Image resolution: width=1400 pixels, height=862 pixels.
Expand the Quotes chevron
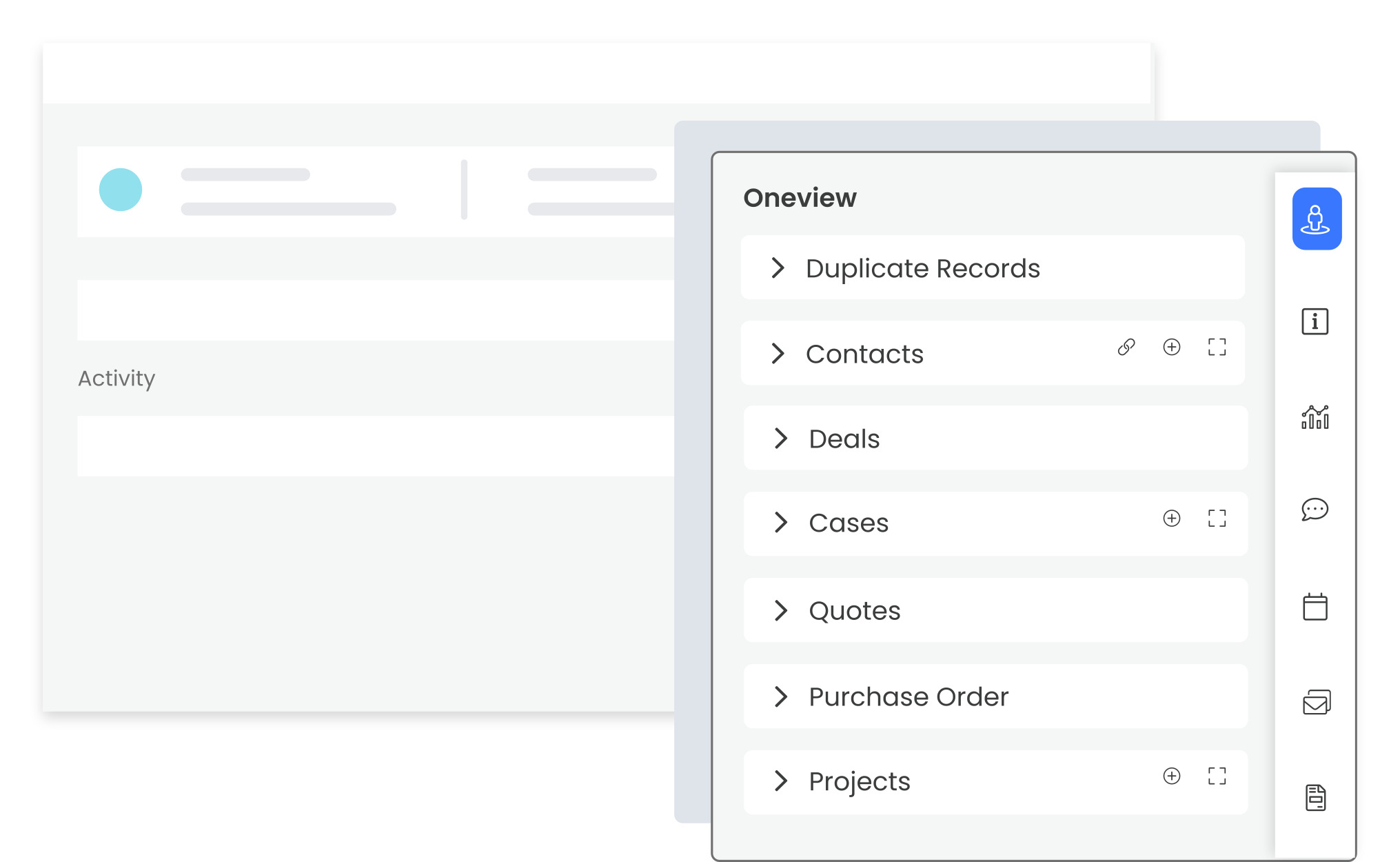(x=780, y=610)
